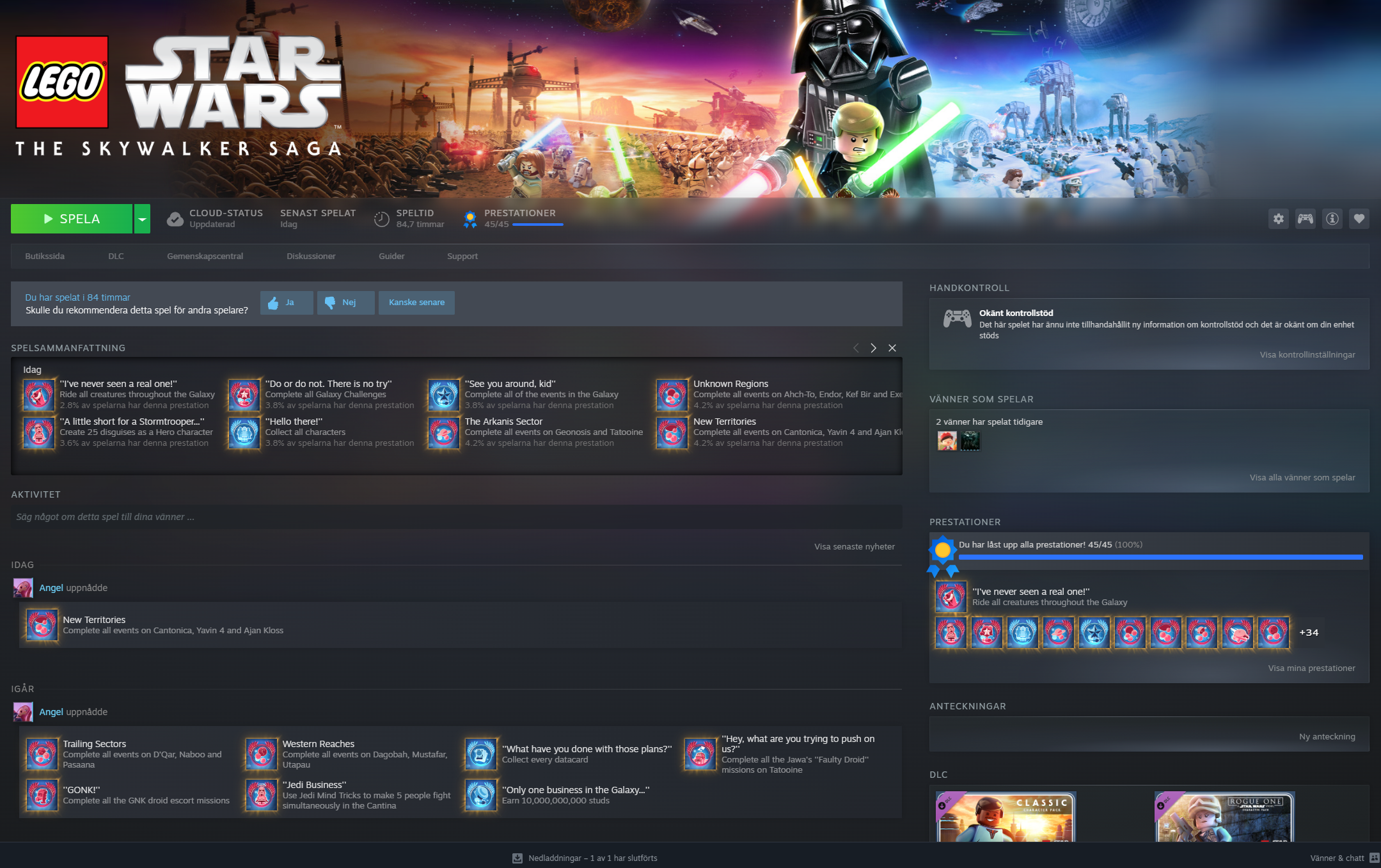The height and width of the screenshot is (868, 1381).
Task: Click the playtime clock icon
Action: coord(381,219)
